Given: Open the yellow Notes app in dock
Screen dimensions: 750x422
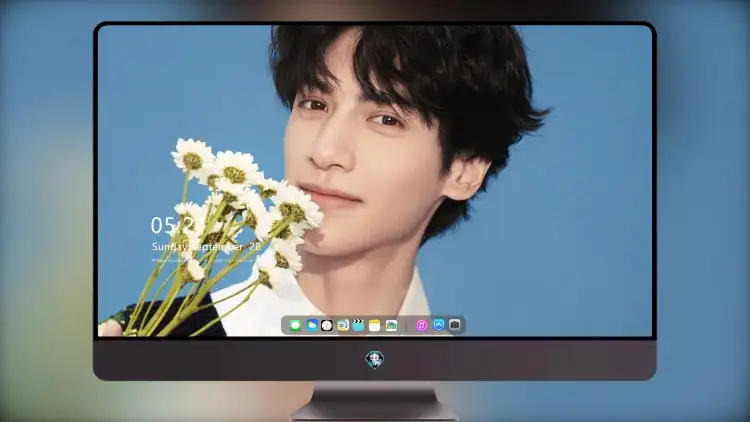Looking at the screenshot, I should (x=375, y=326).
